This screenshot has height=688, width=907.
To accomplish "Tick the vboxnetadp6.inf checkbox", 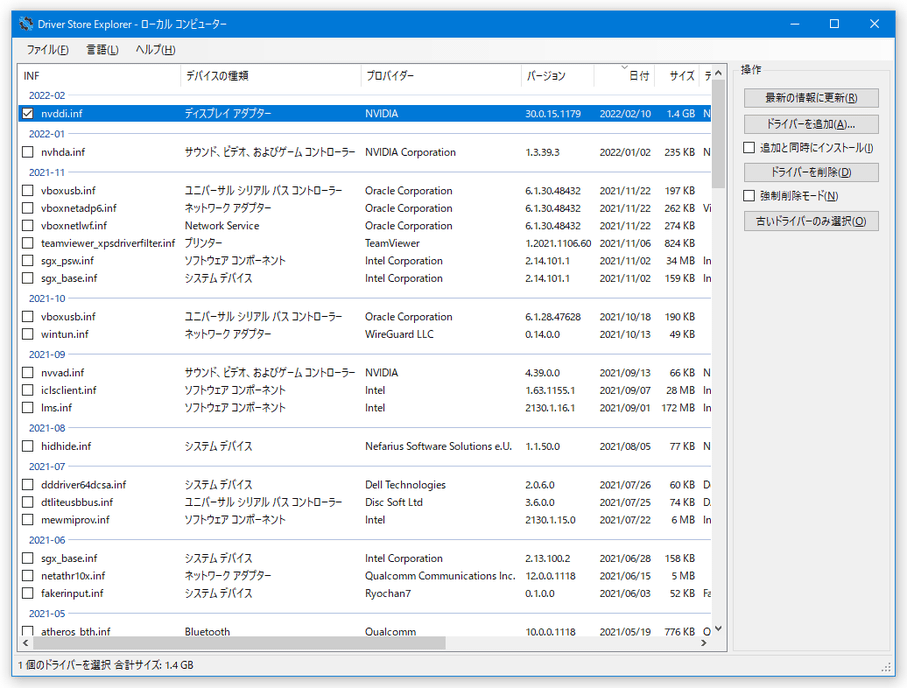I will click(28, 208).
